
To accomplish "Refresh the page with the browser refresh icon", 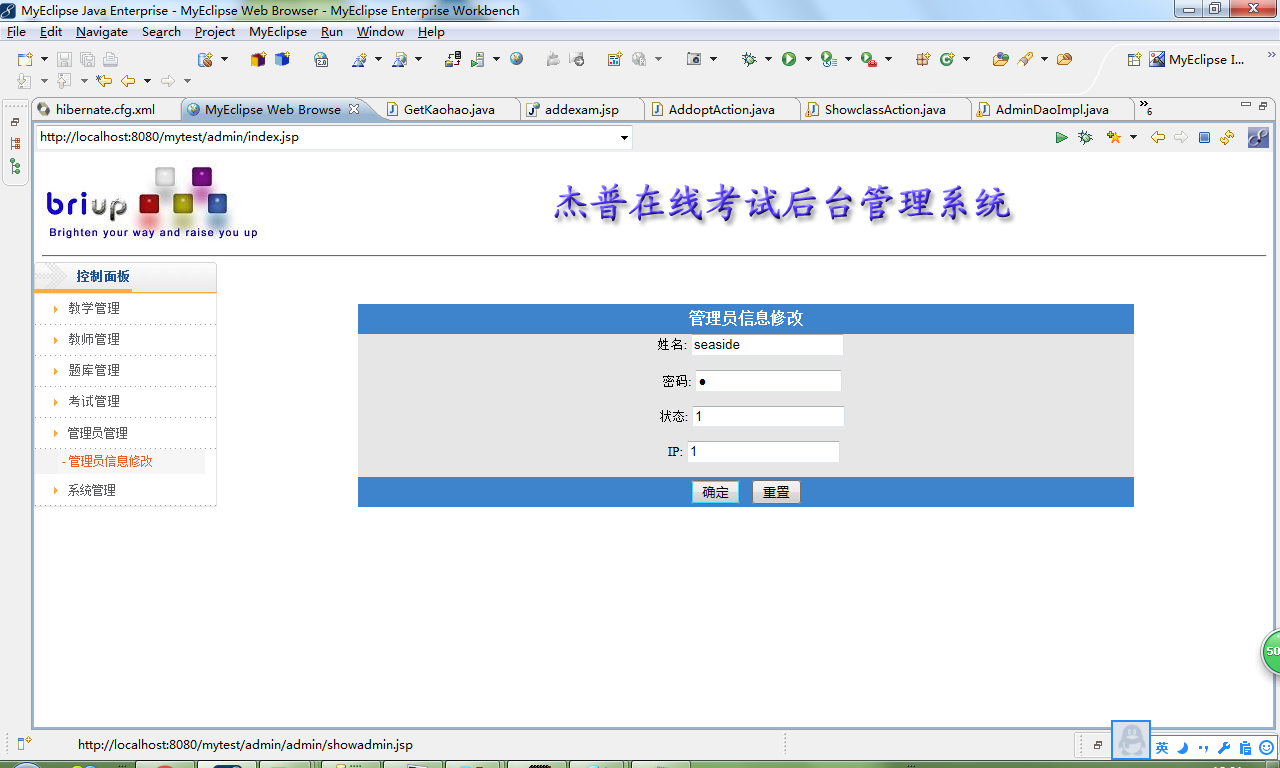I will click(1227, 137).
